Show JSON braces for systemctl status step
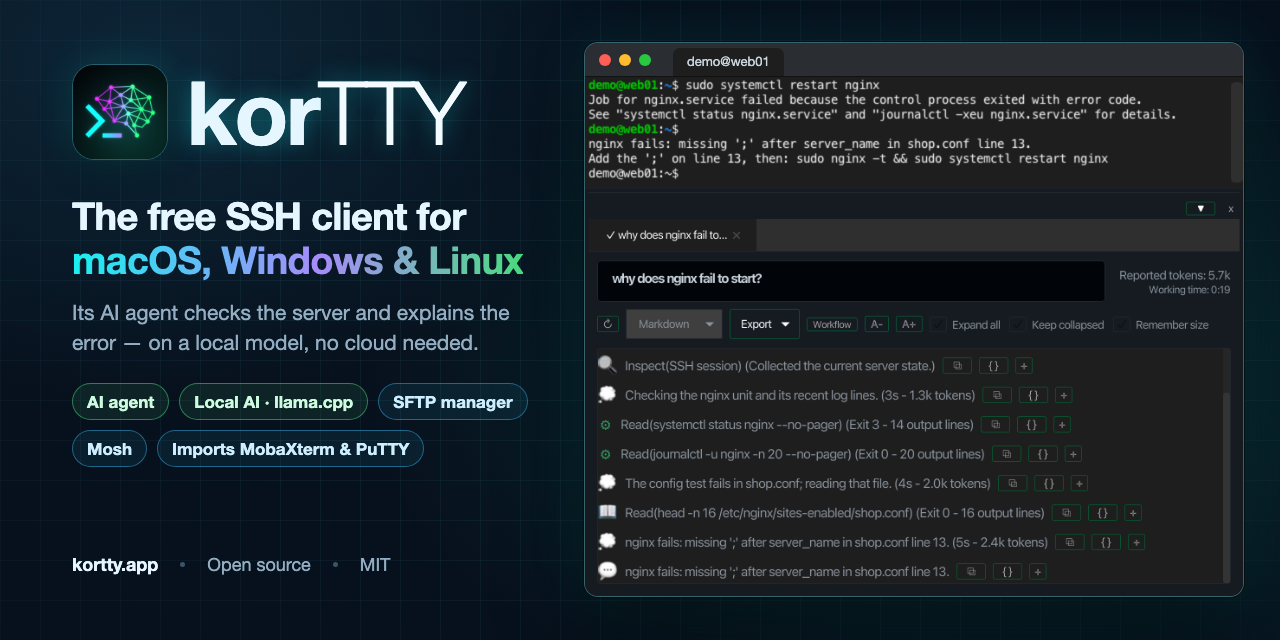This screenshot has width=1280, height=640. [1032, 425]
